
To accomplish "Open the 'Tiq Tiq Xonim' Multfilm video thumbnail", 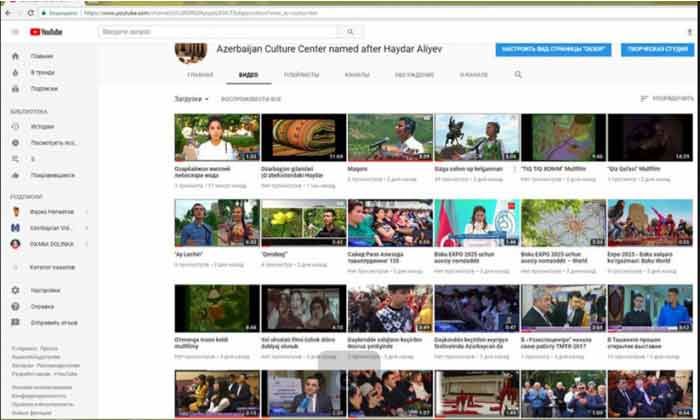I will (563, 137).
